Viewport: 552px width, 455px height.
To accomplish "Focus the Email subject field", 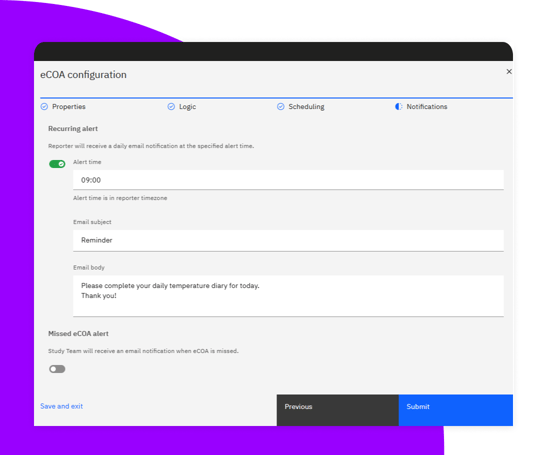I will [x=288, y=241].
